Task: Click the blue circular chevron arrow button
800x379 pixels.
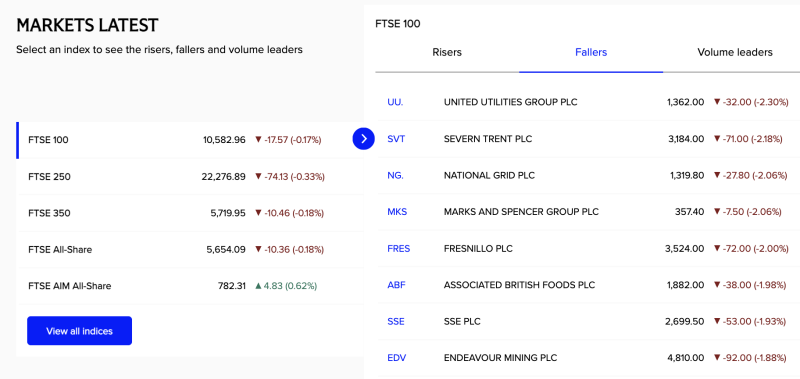Action: 363,138
